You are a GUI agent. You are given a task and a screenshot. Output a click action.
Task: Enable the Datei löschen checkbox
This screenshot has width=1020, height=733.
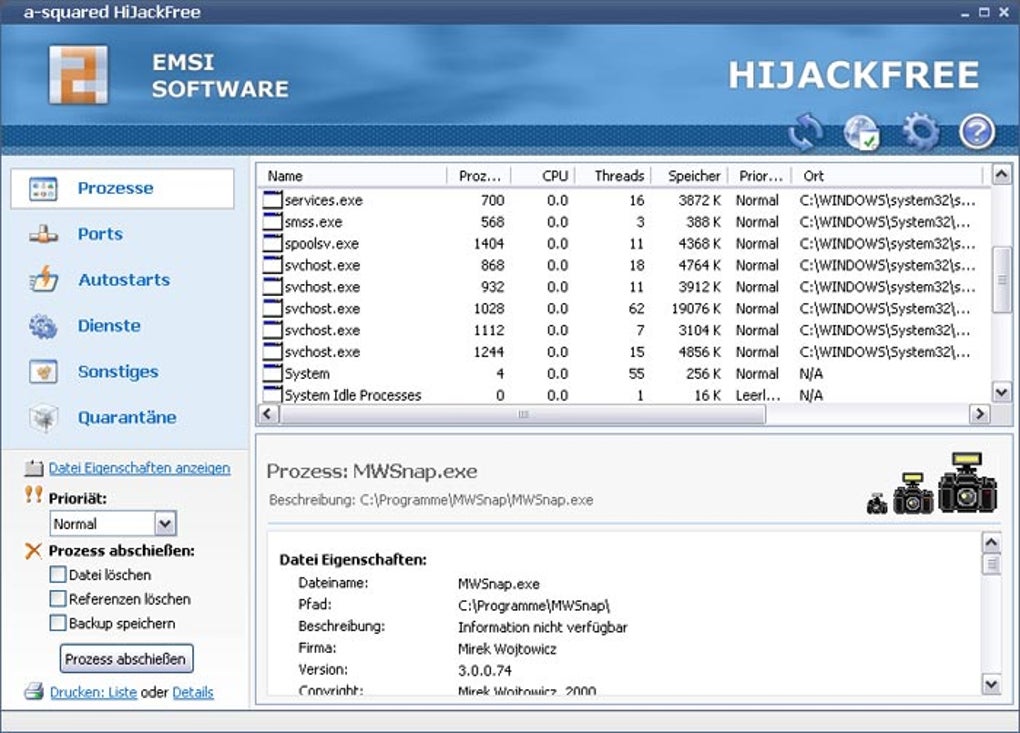[x=58, y=574]
